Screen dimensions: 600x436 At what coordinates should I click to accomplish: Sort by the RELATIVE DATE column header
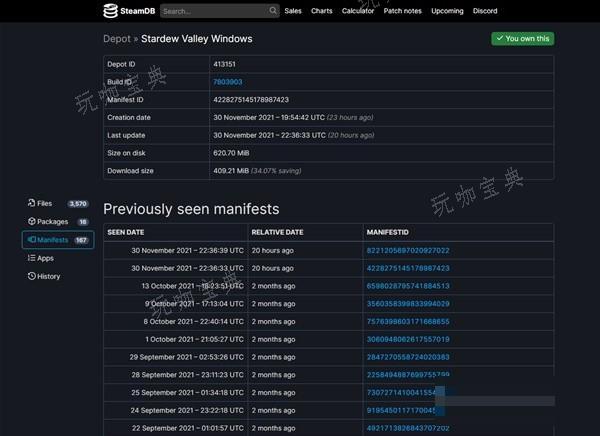point(277,232)
